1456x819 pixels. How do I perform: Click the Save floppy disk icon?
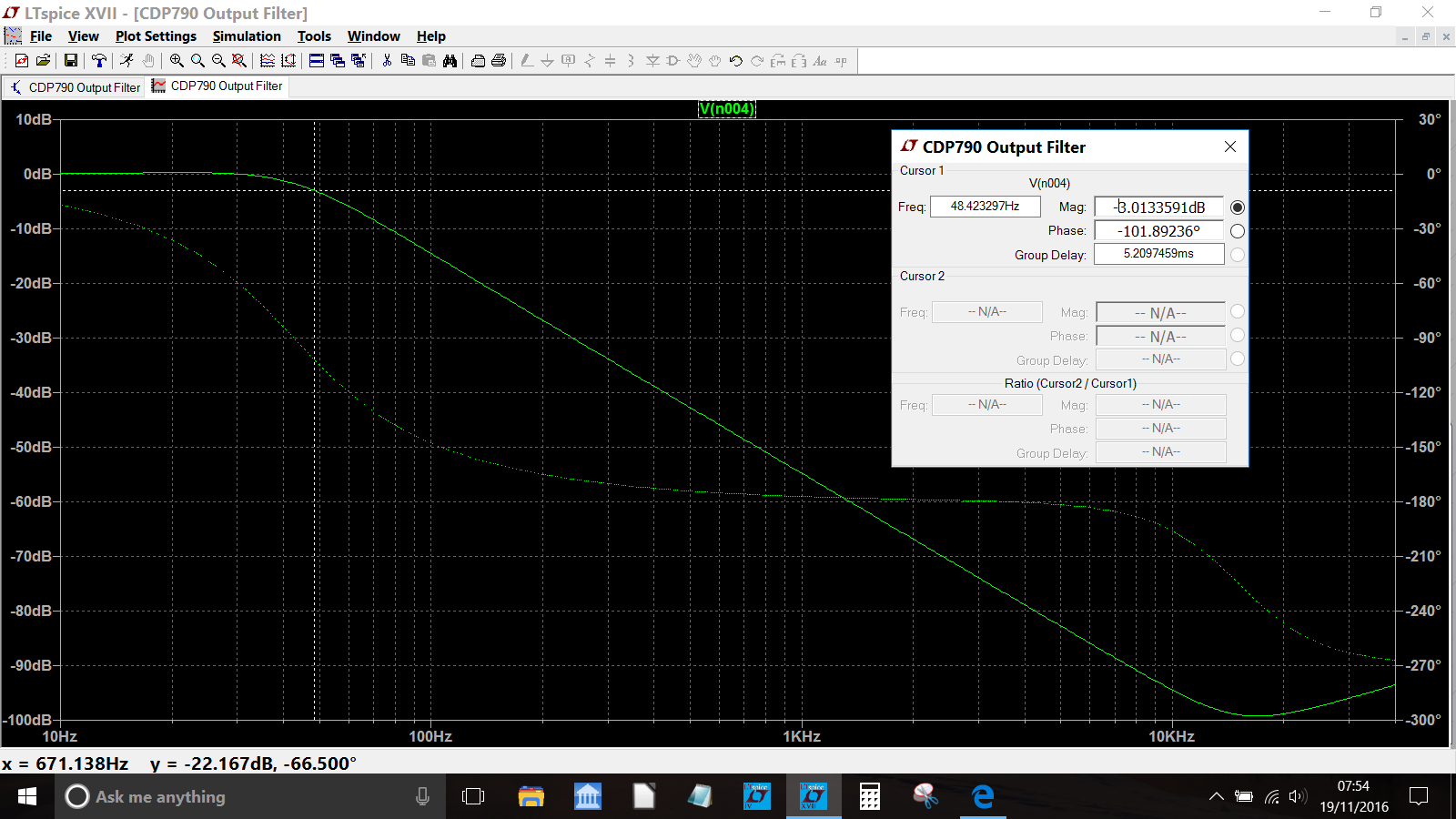tap(70, 61)
